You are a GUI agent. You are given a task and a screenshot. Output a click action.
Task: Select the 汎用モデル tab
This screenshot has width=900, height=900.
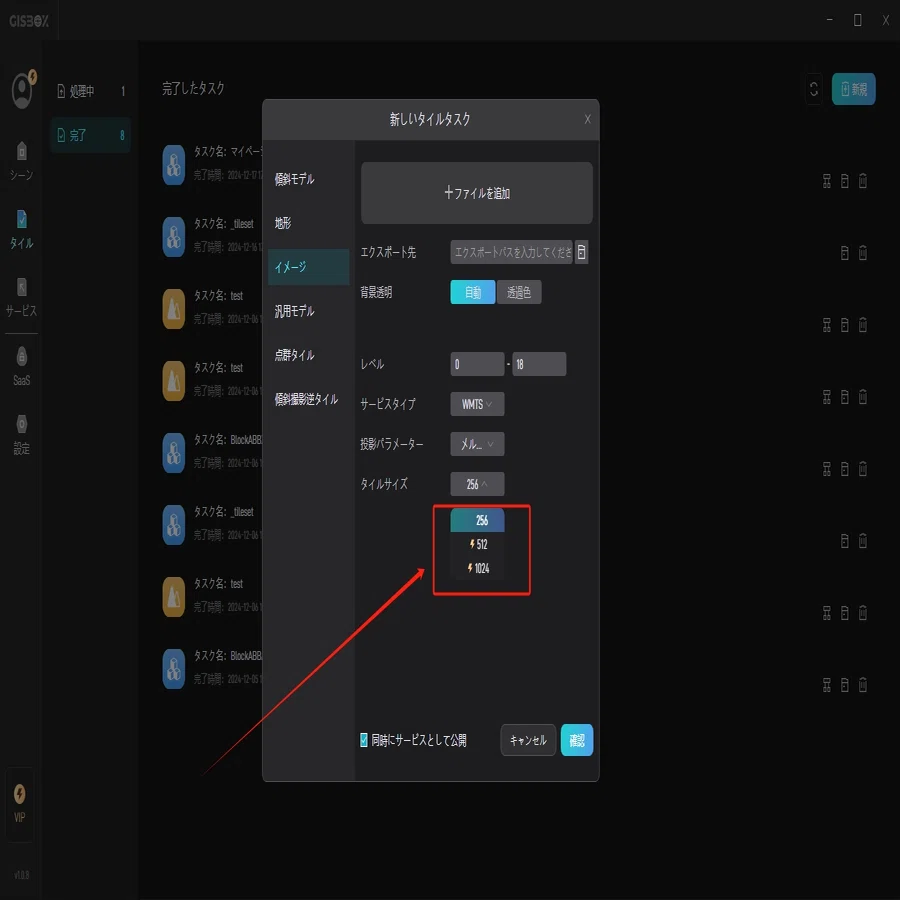coord(308,311)
